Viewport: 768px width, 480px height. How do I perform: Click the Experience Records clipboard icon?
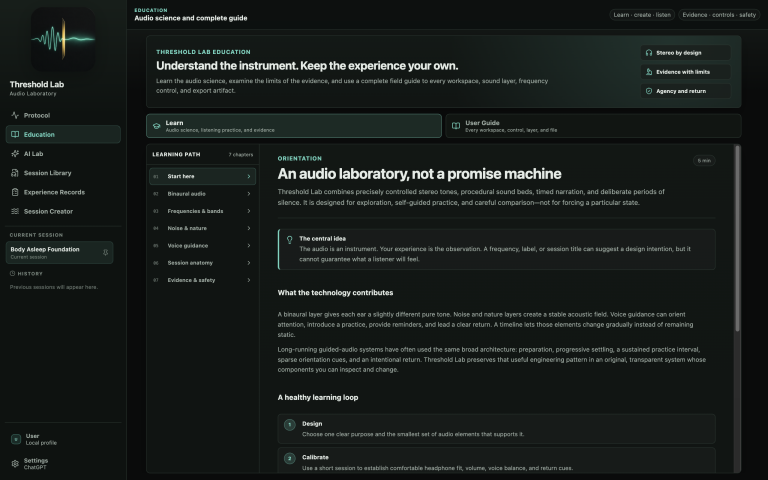pyautogui.click(x=15, y=192)
